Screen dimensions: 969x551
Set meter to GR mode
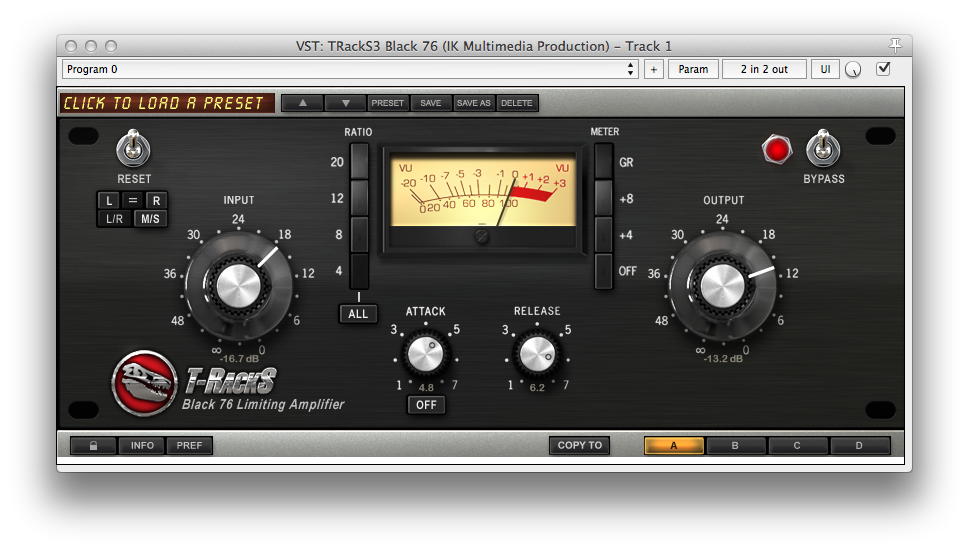(x=603, y=162)
